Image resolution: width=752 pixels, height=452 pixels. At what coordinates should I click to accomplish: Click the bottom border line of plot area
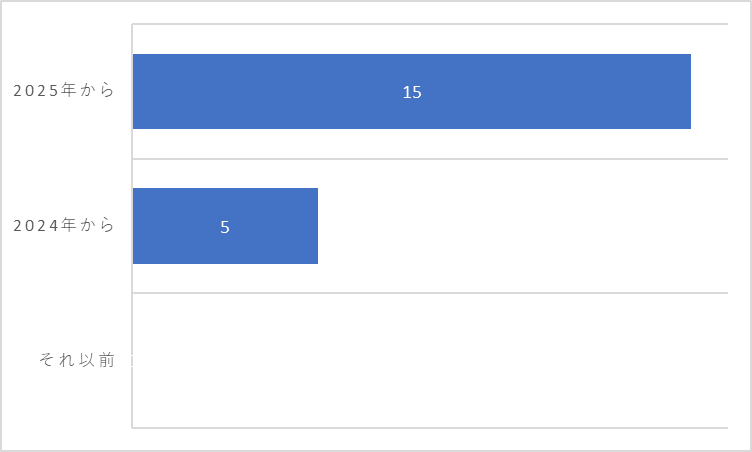(430, 428)
